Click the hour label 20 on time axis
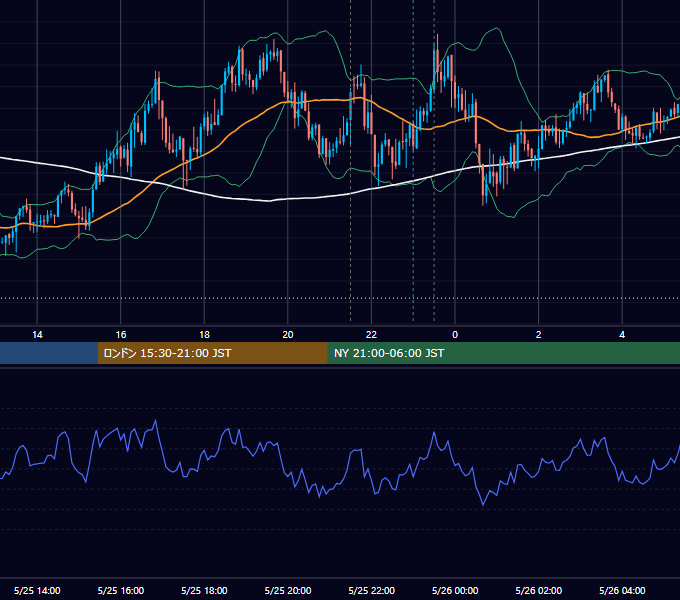The width and height of the screenshot is (680, 600). coord(288,335)
